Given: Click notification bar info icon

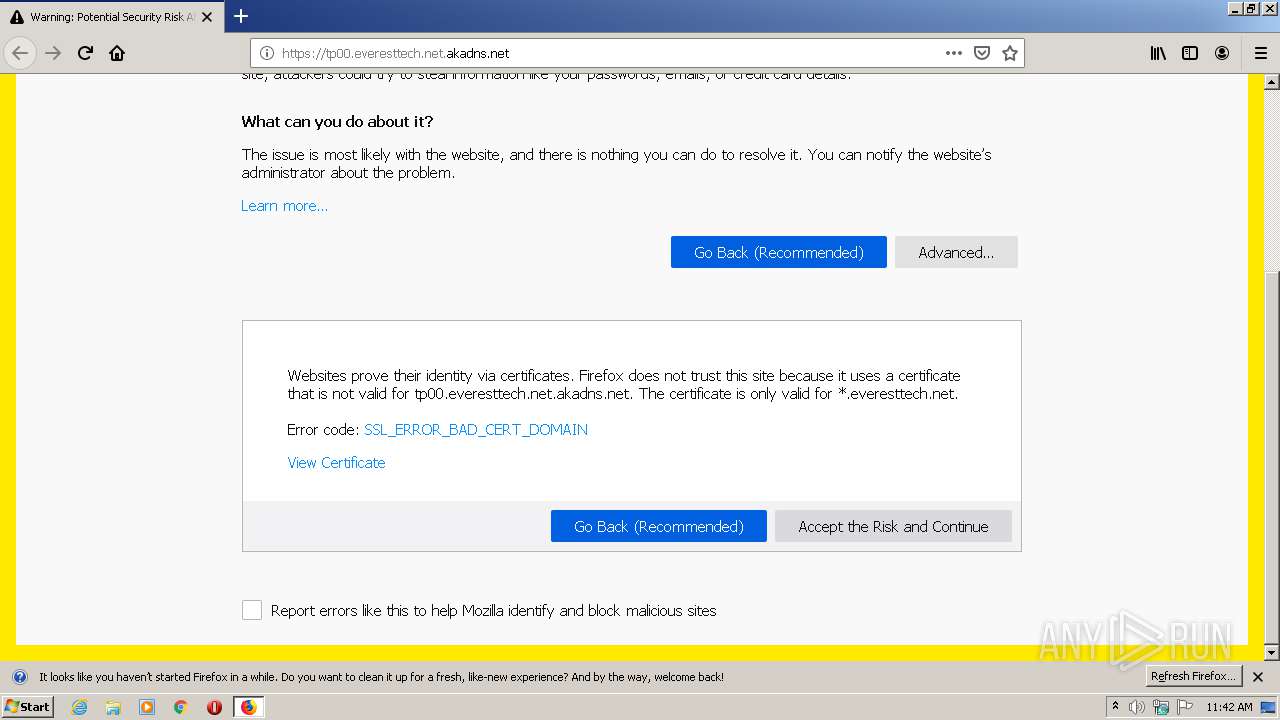Looking at the screenshot, I should click(20, 677).
